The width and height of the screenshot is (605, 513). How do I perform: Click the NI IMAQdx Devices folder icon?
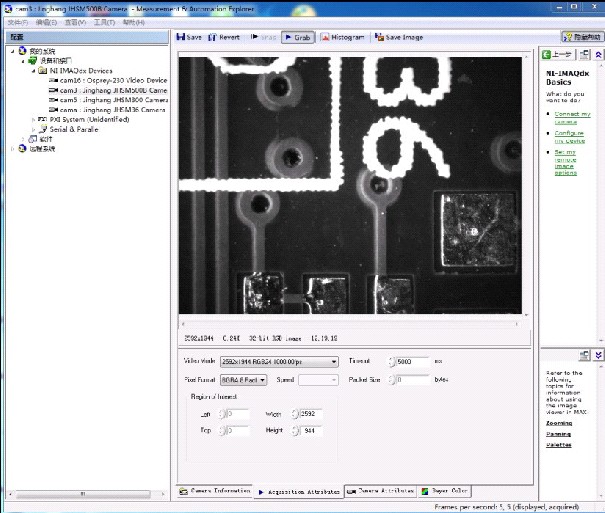click(x=43, y=71)
